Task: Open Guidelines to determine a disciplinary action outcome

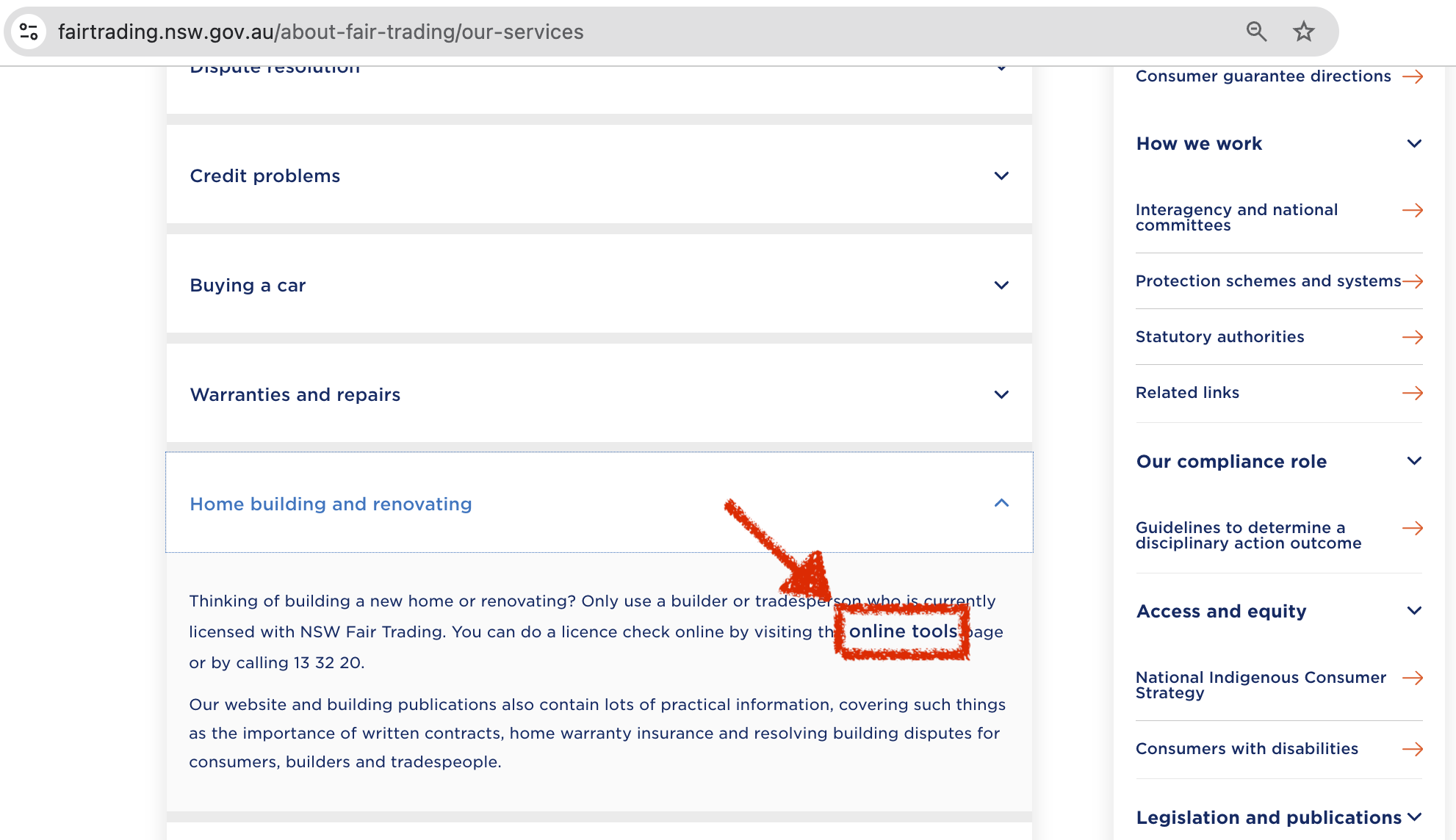Action: click(x=1248, y=535)
